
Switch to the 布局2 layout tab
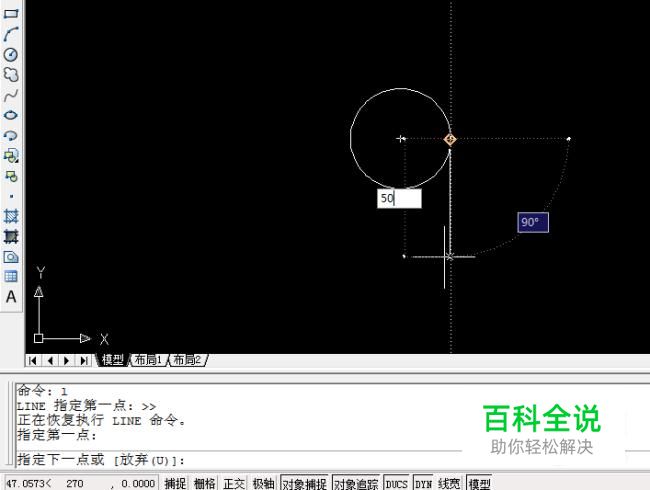coord(187,360)
